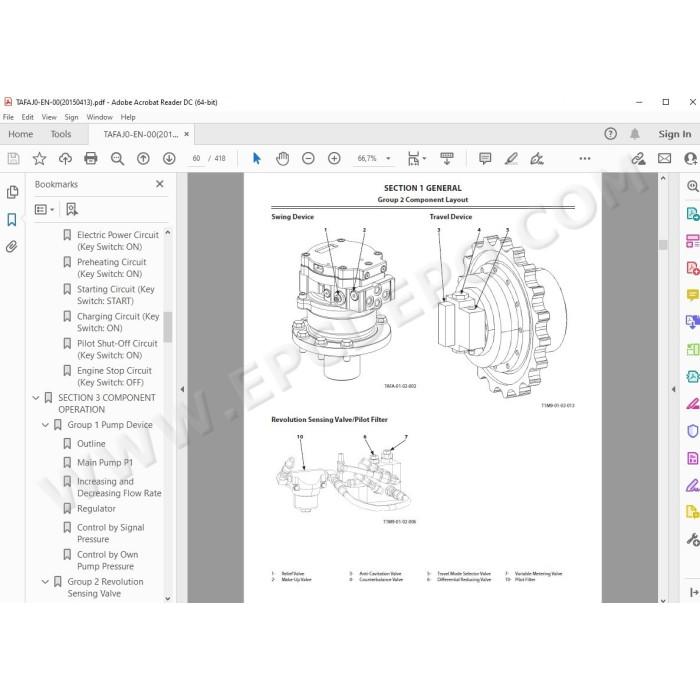The image size is (700, 700).
Task: Print the document
Action: (x=91, y=158)
